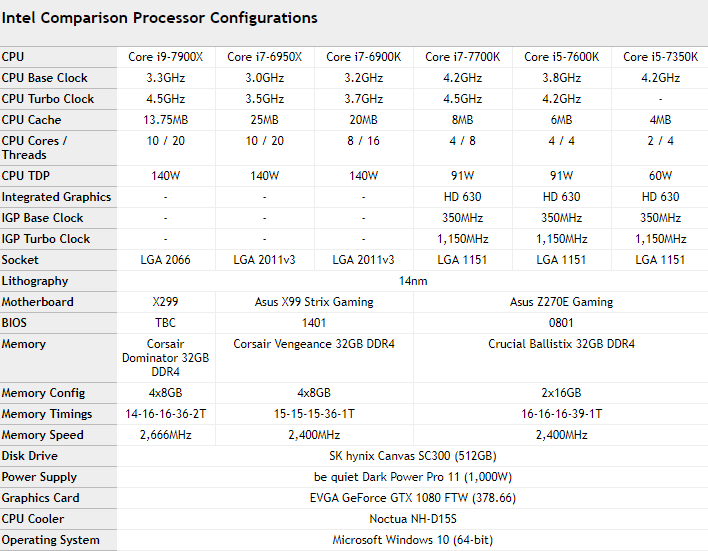Select the Core i7-7700K header cell
This screenshot has width=708, height=551.
pos(463,57)
